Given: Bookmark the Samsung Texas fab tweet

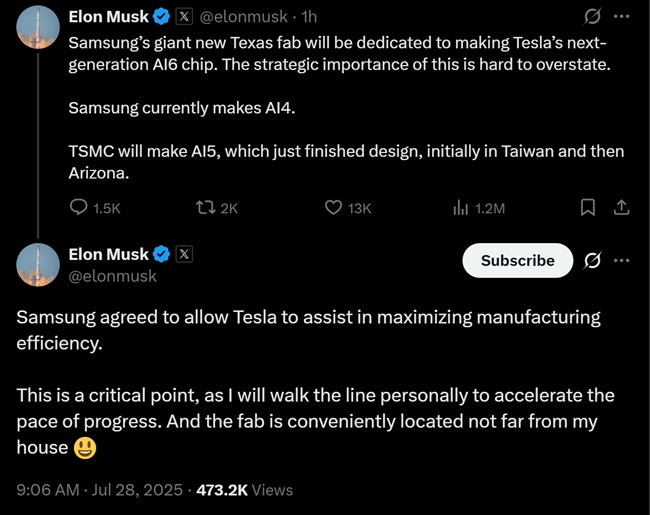Looking at the screenshot, I should tap(588, 208).
